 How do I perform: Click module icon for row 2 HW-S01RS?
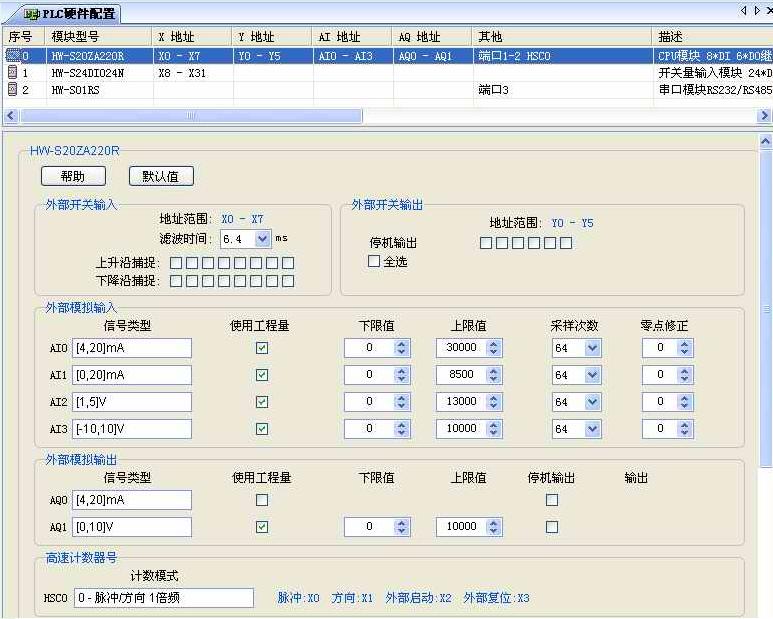(x=13, y=90)
